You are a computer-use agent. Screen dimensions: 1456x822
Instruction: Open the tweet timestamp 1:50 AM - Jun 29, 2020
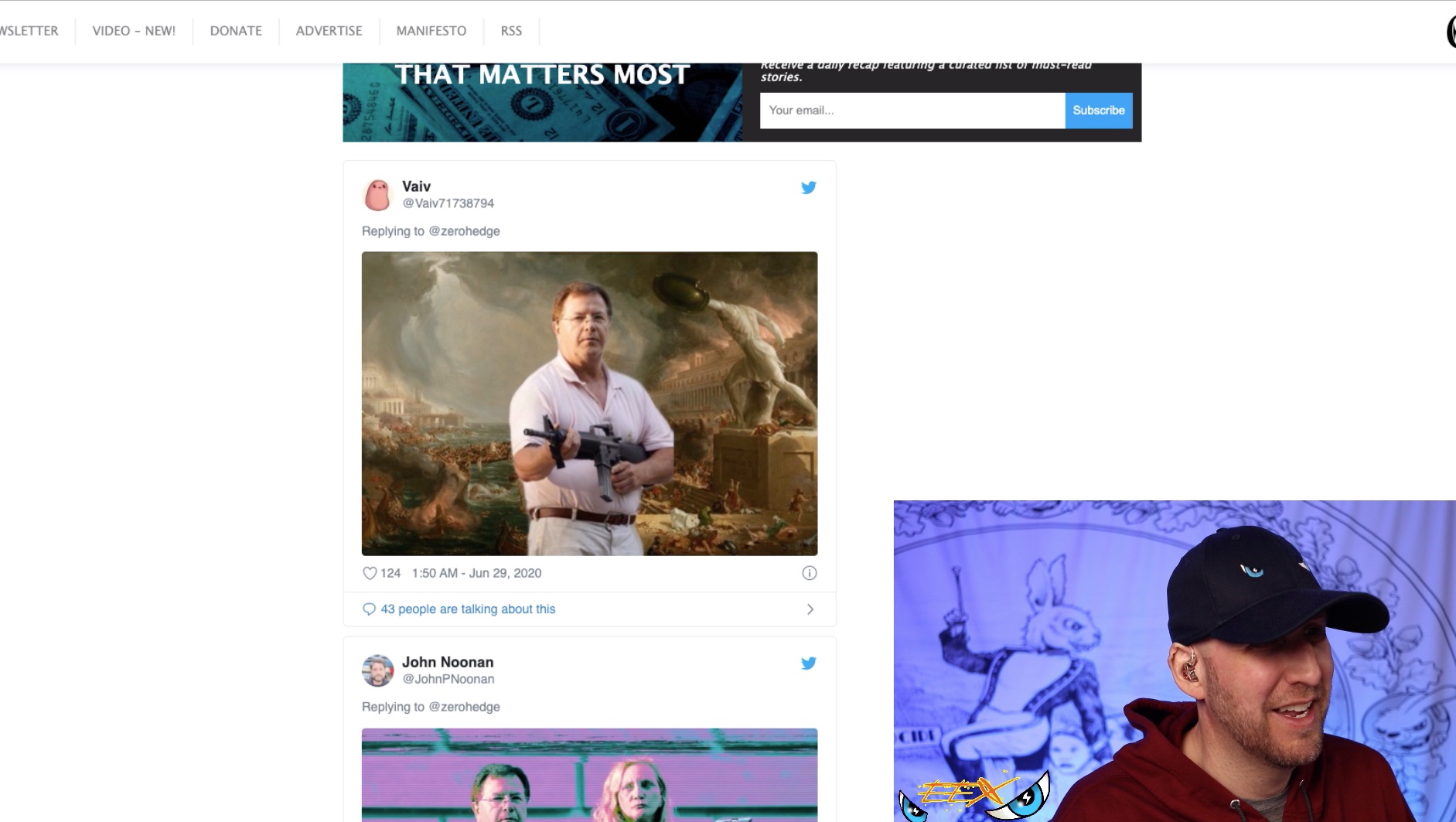(476, 573)
